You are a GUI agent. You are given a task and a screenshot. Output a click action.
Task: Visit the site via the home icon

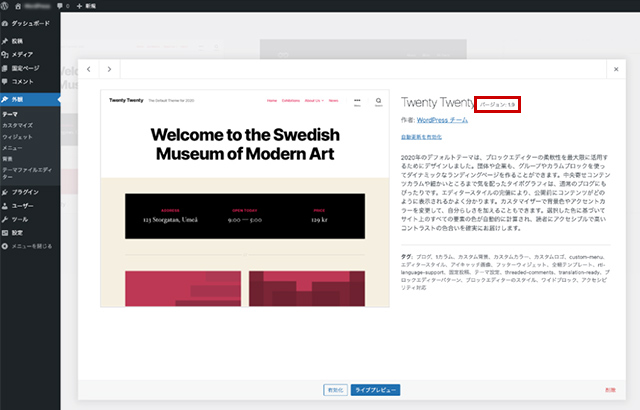(x=18, y=6)
